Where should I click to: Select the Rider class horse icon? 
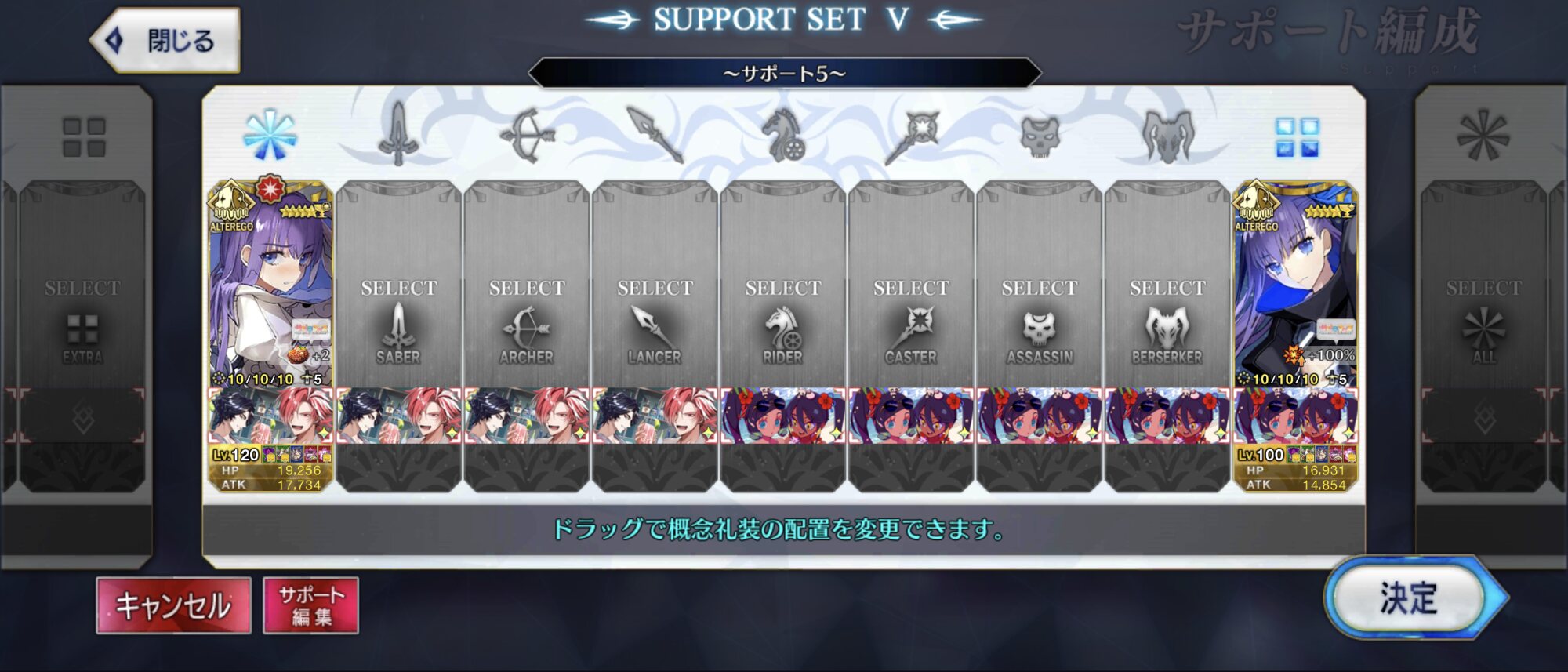(x=782, y=135)
